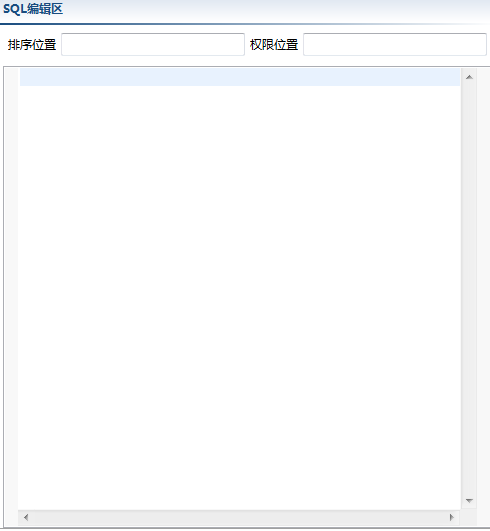Click the grey strip right of vertical scrollbar
This screenshot has height=531, width=490.
click(483, 296)
